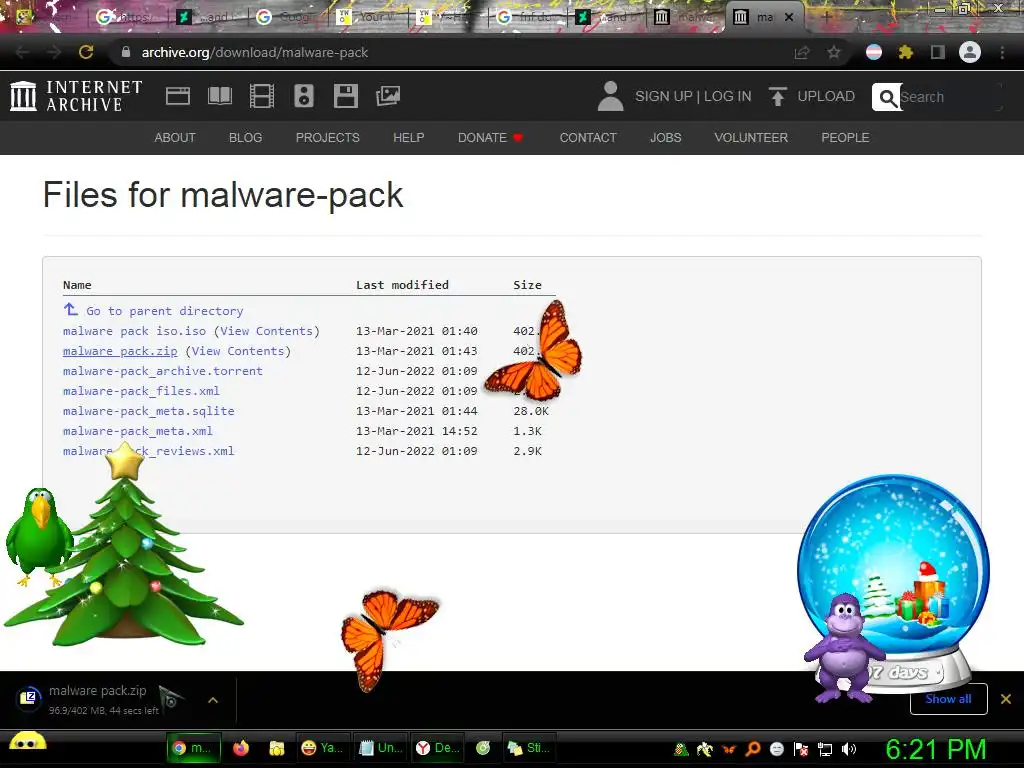Click the Firefox icon in the taskbar
Image resolution: width=1024 pixels, height=768 pixels.
coord(240,748)
